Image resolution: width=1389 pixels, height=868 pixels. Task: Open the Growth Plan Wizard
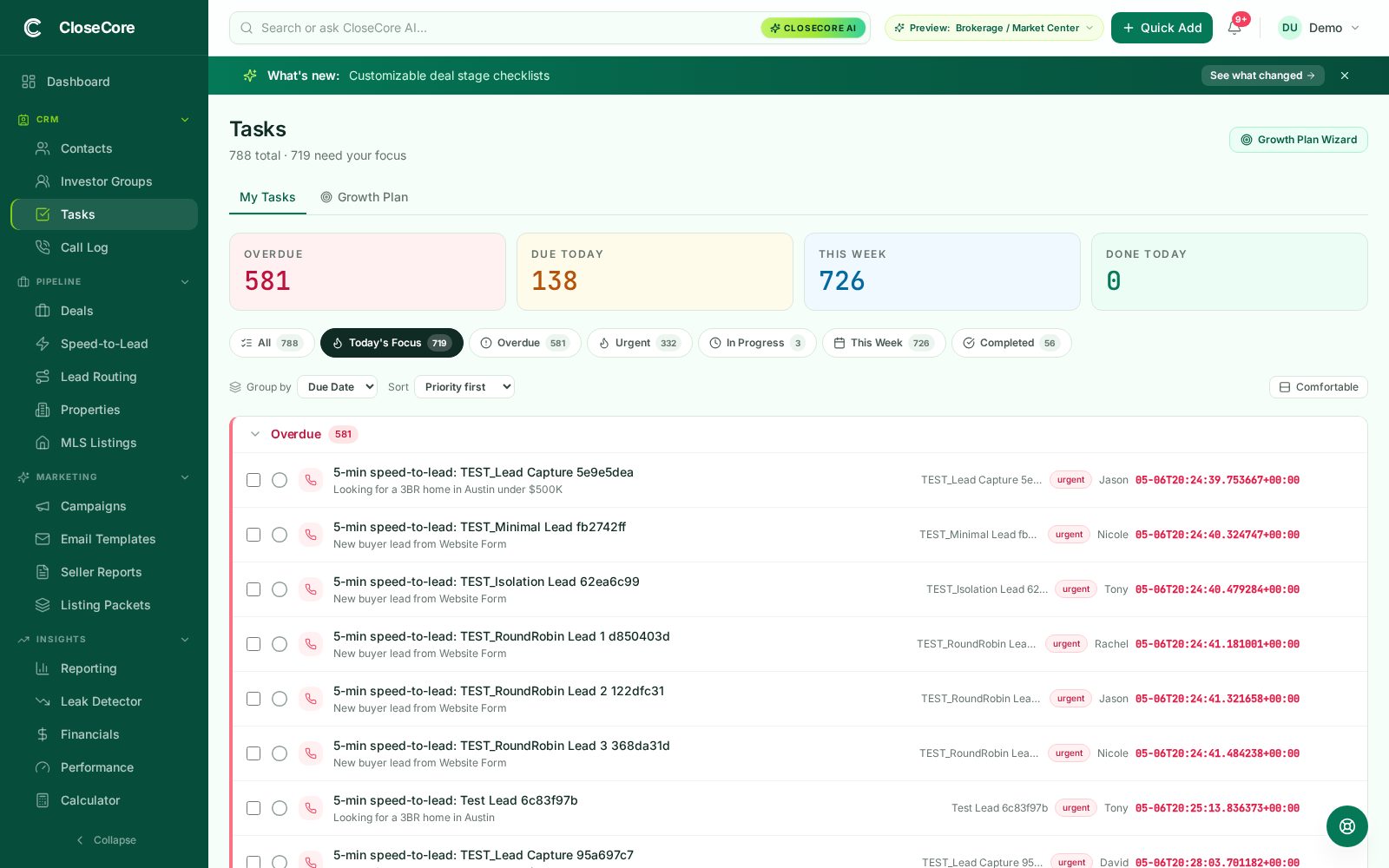click(x=1298, y=140)
